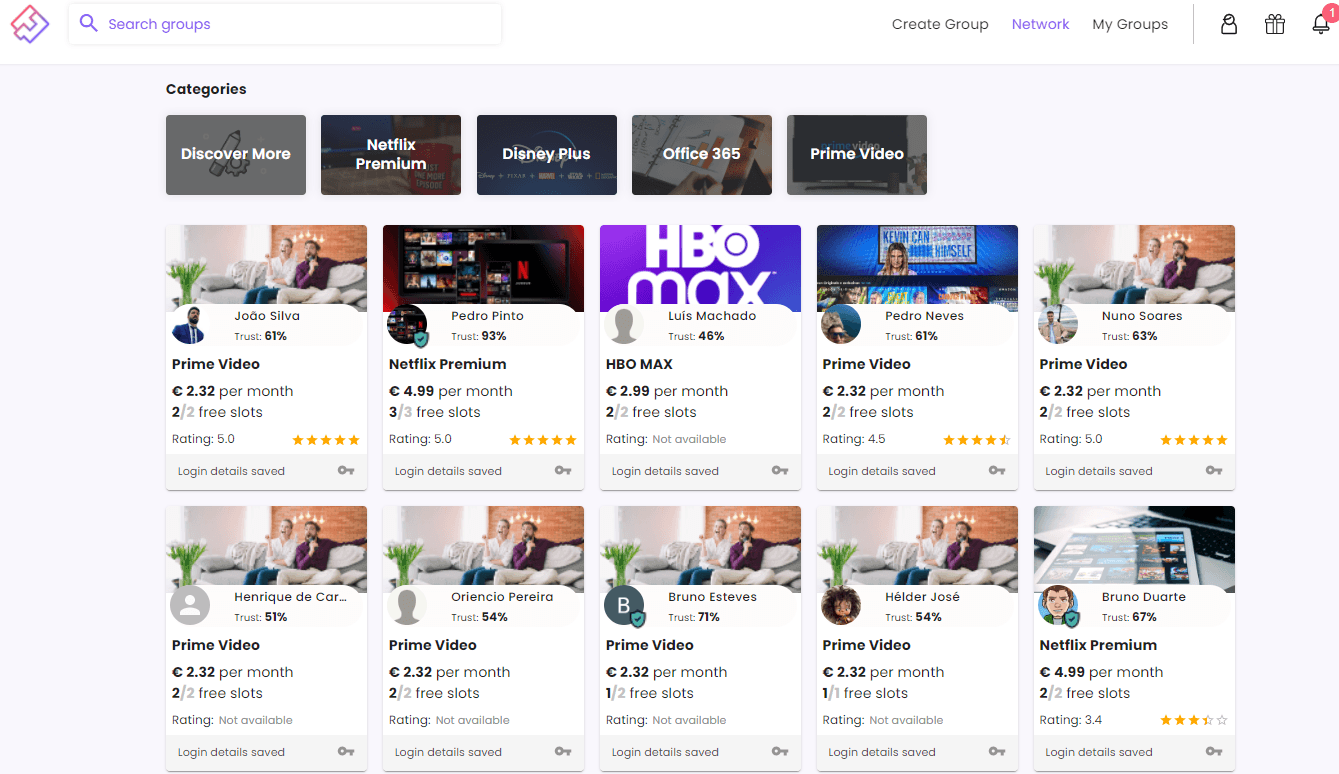This screenshot has width=1339, height=774.
Task: Select the Office 365 category
Action: (x=702, y=155)
